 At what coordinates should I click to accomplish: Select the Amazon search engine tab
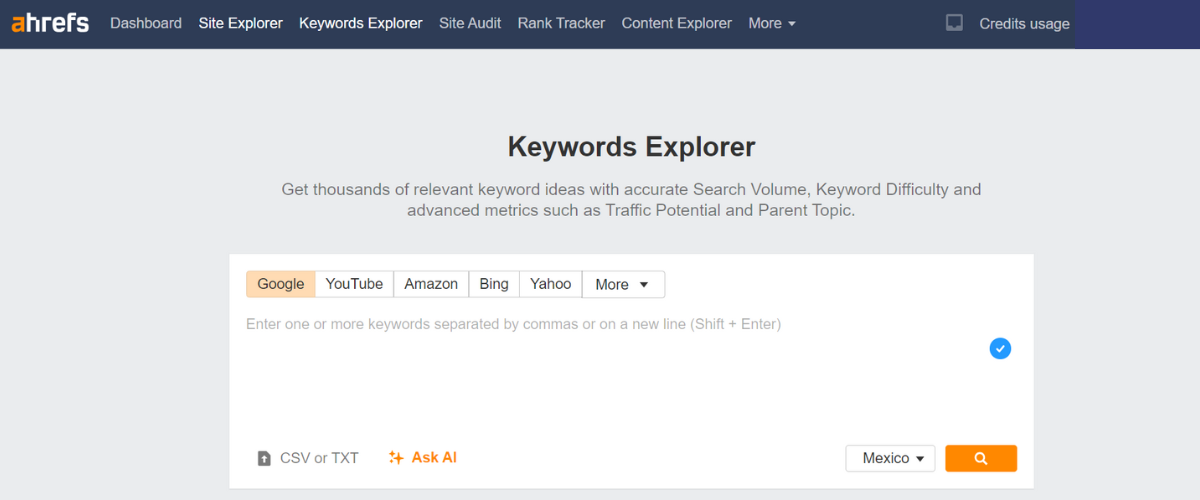pyautogui.click(x=431, y=284)
